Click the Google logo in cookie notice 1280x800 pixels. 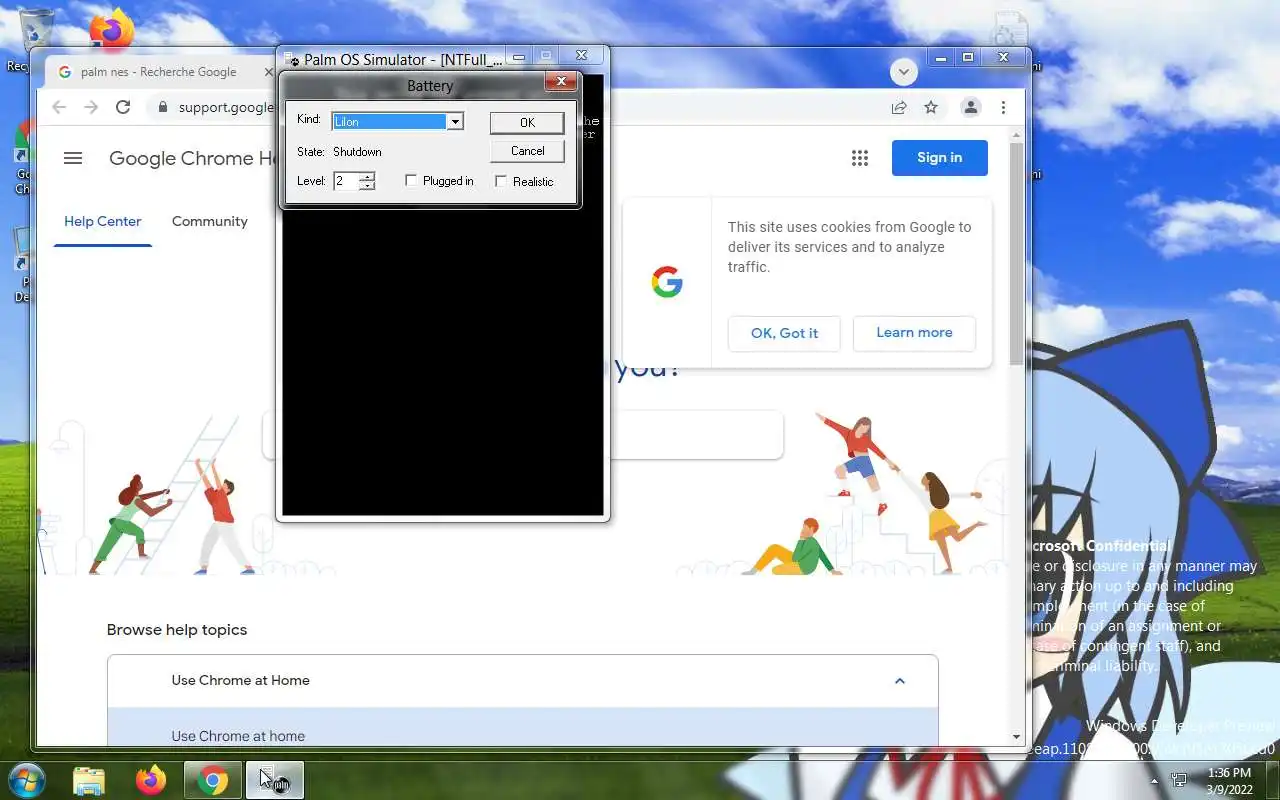(x=667, y=282)
